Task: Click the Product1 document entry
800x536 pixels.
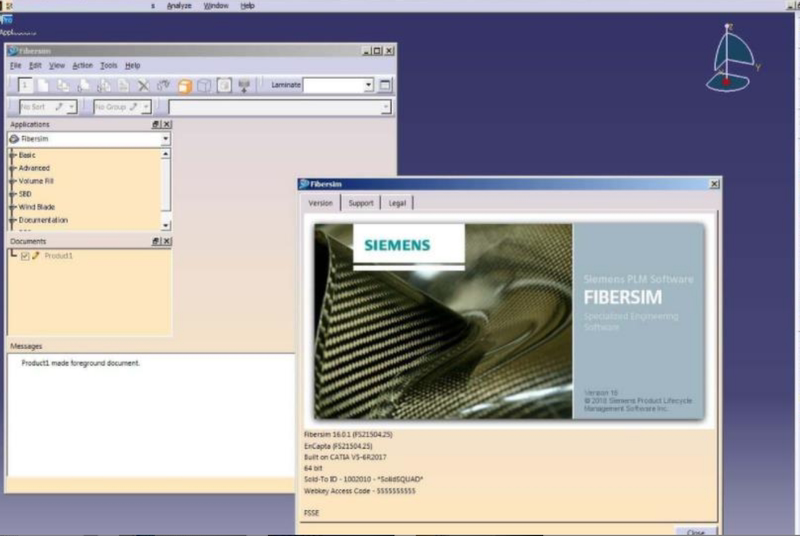Action: tap(58, 256)
